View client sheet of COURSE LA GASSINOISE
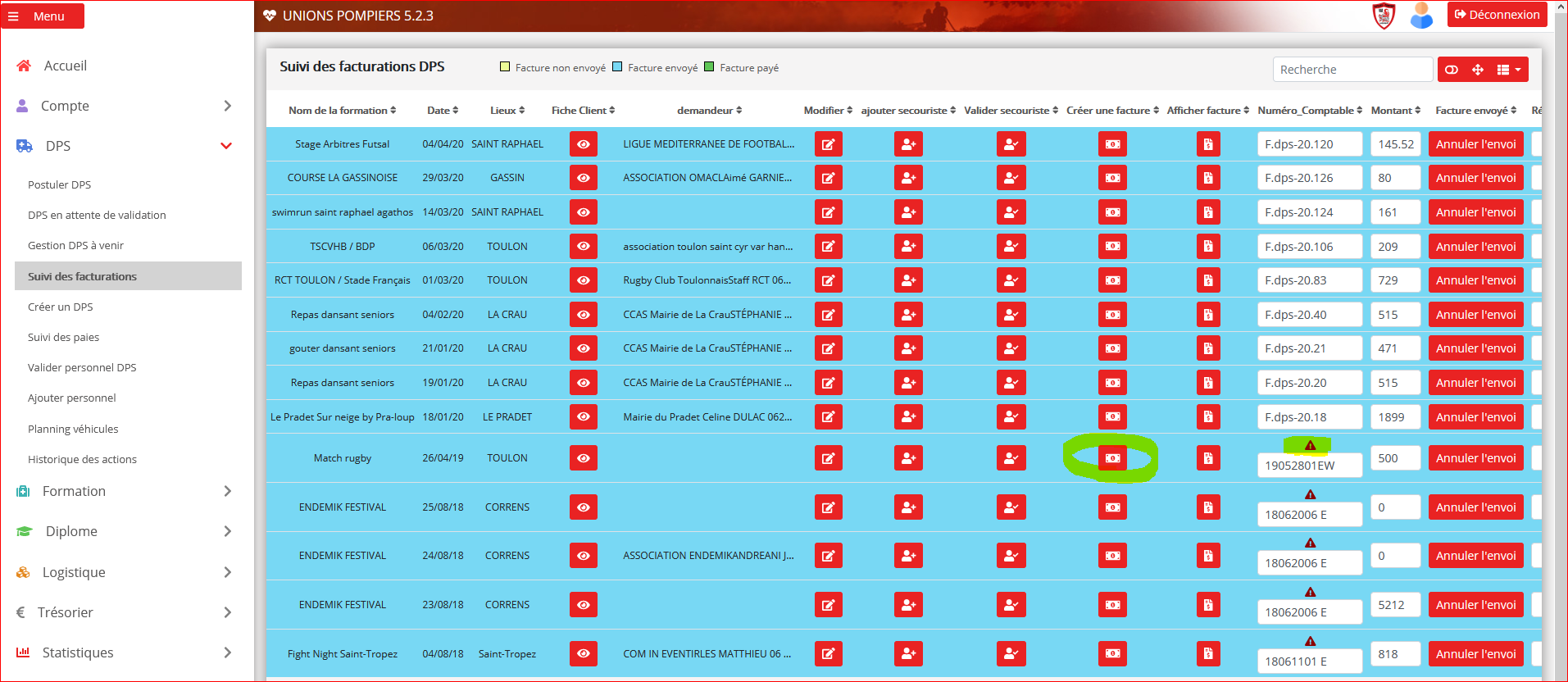The width and height of the screenshot is (1568, 682). [583, 178]
